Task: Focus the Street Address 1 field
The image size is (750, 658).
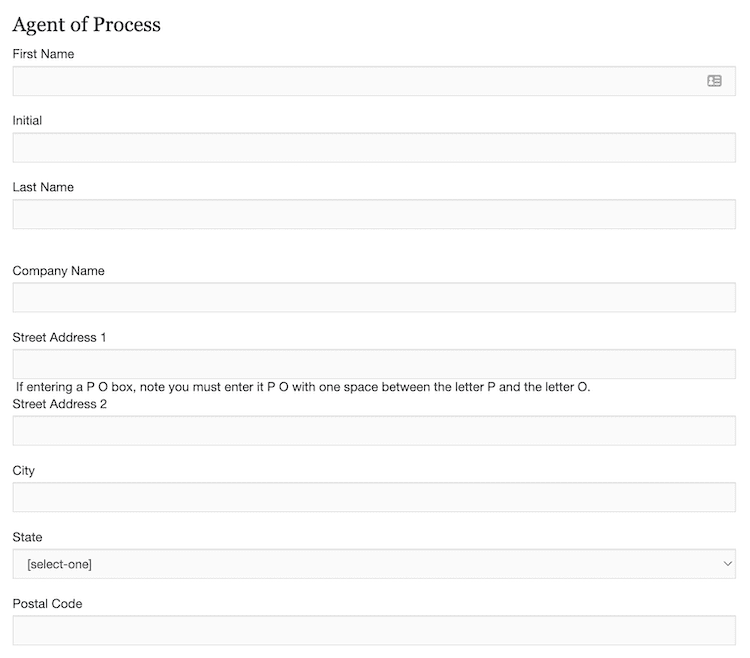Action: [x=374, y=364]
